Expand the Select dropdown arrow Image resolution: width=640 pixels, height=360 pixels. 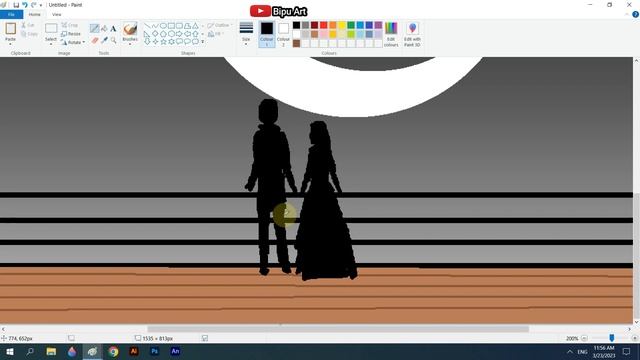pos(51,43)
